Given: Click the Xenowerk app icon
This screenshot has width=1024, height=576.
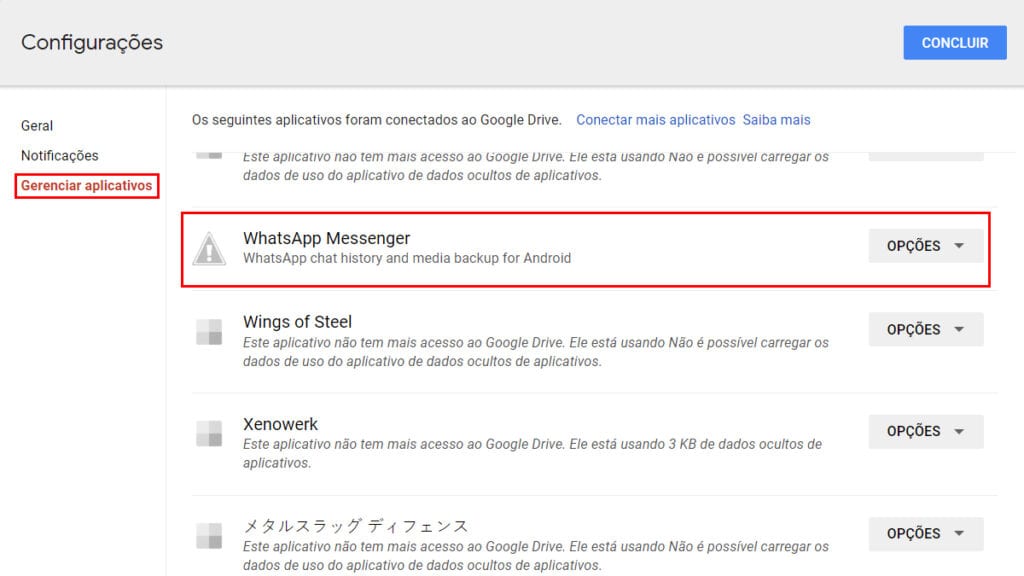Looking at the screenshot, I should 209,434.
